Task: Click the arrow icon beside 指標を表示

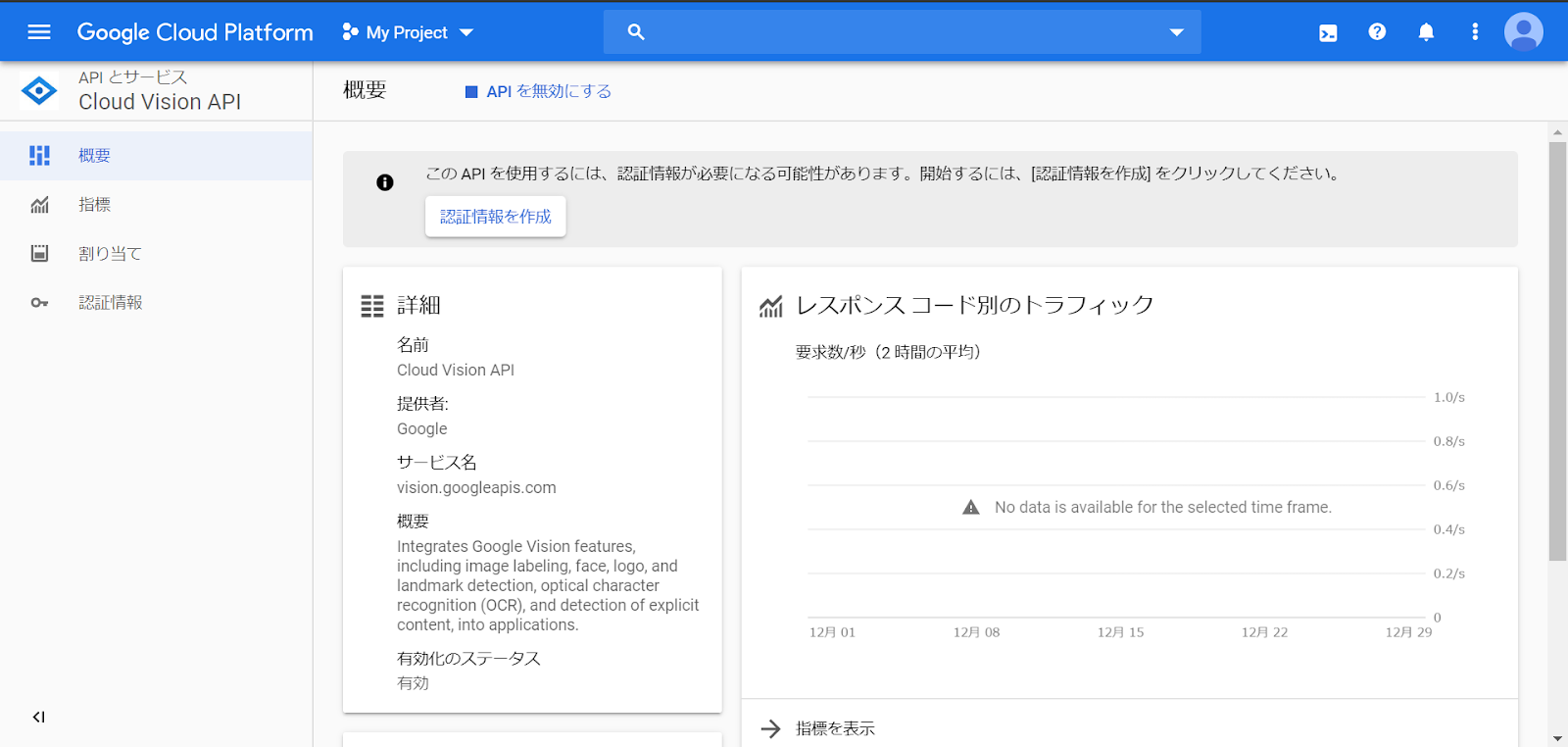Action: [771, 728]
